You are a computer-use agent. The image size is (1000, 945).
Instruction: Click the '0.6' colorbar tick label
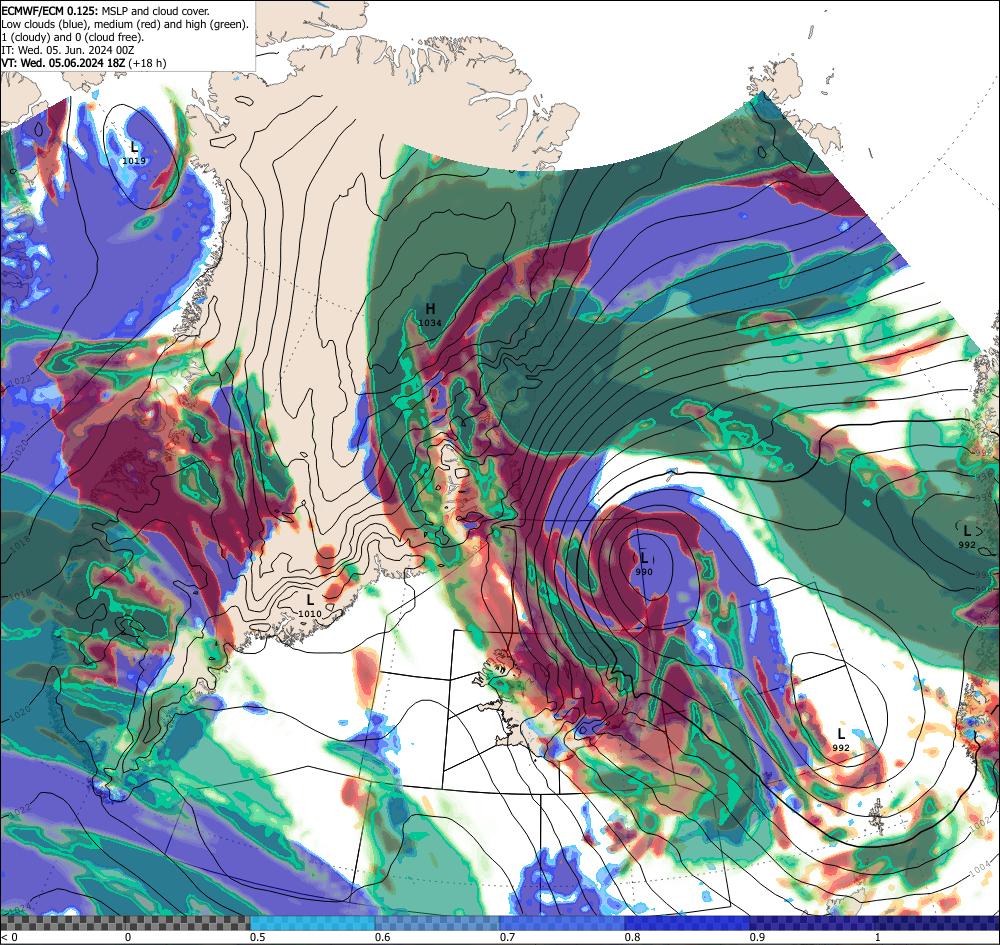[x=382, y=937]
